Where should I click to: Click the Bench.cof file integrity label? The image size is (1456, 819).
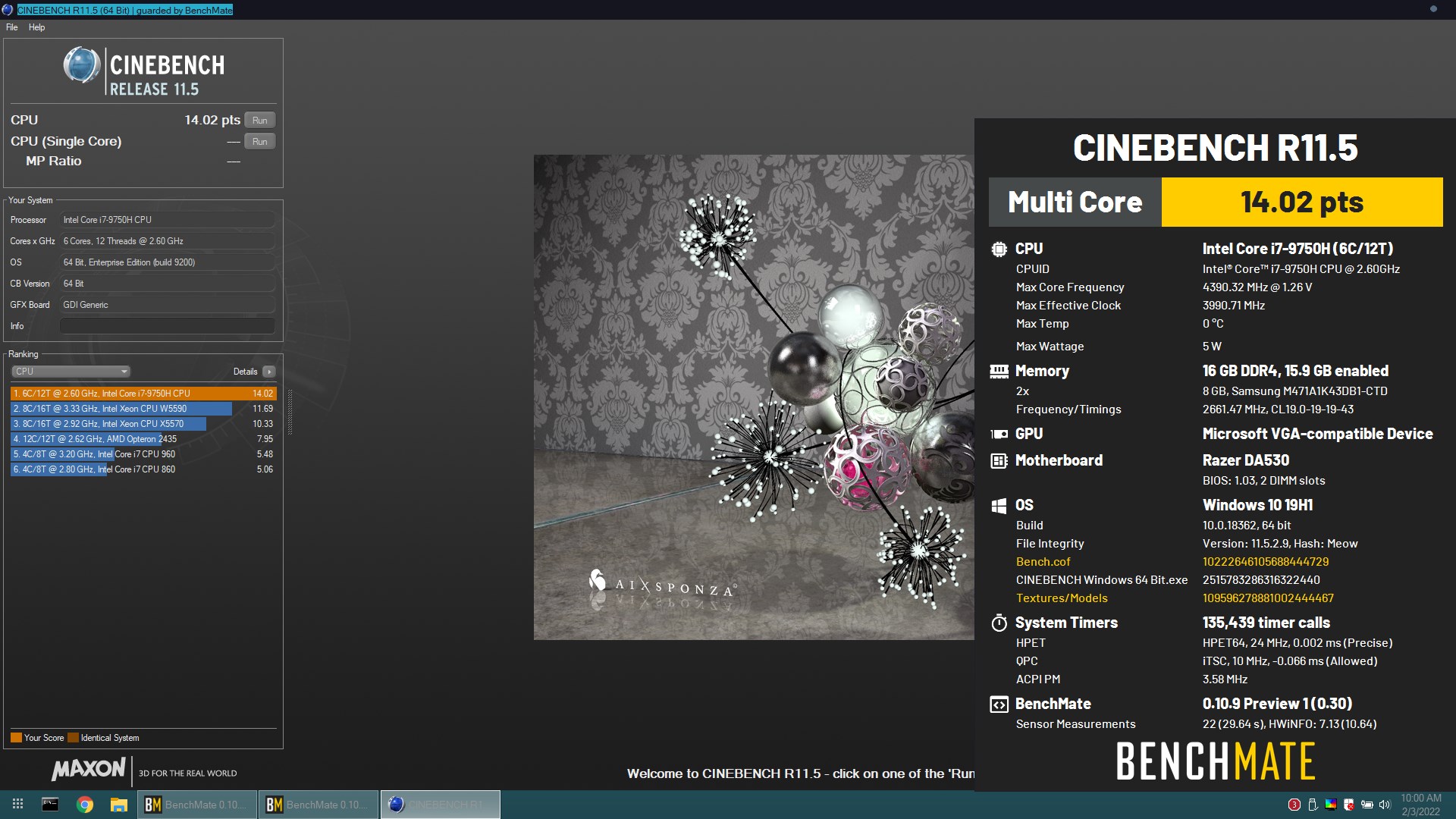pos(1043,562)
